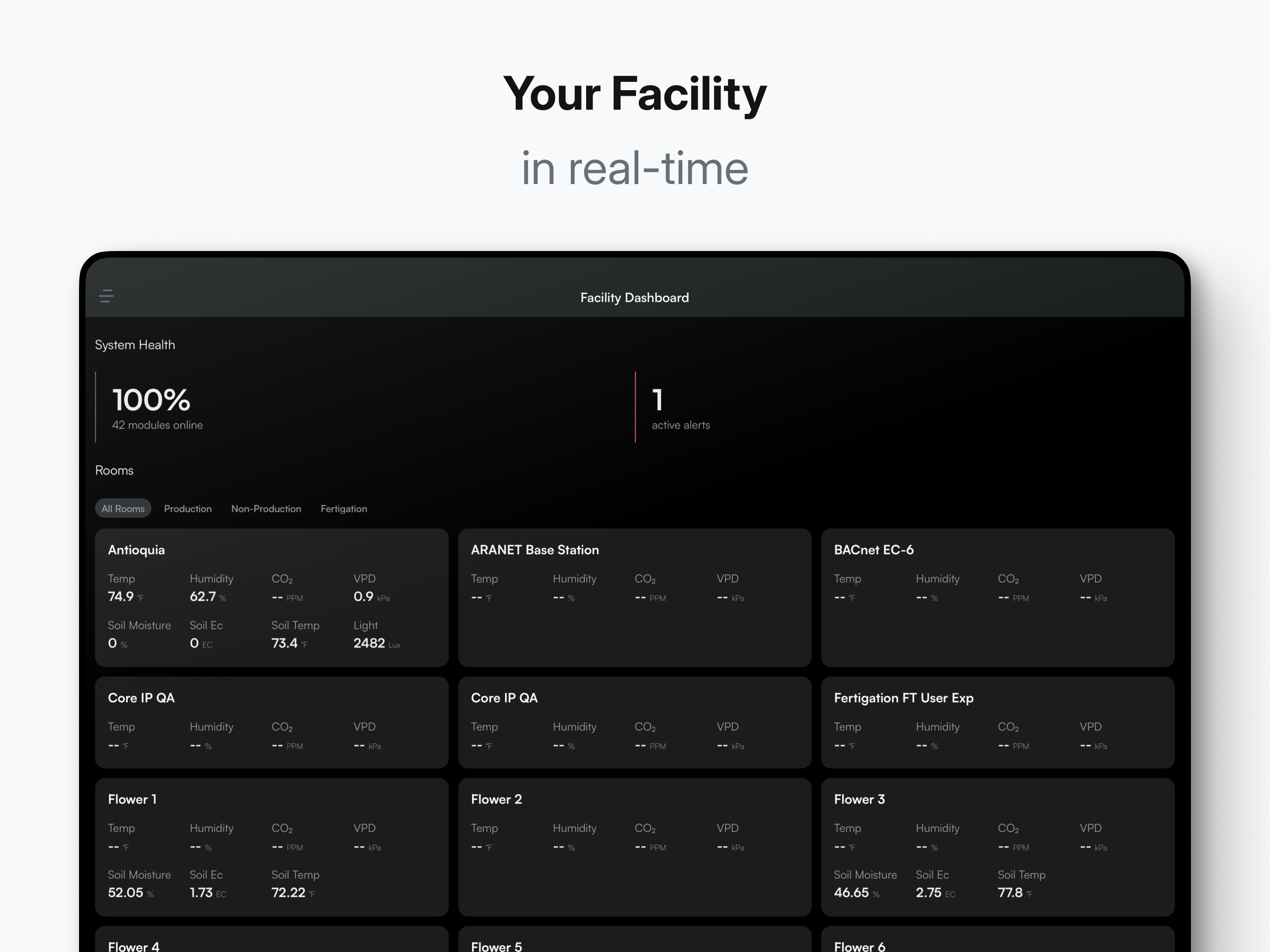Click Flower 1 soil moisture 52.05
This screenshot has width=1270, height=952.
coord(126,892)
